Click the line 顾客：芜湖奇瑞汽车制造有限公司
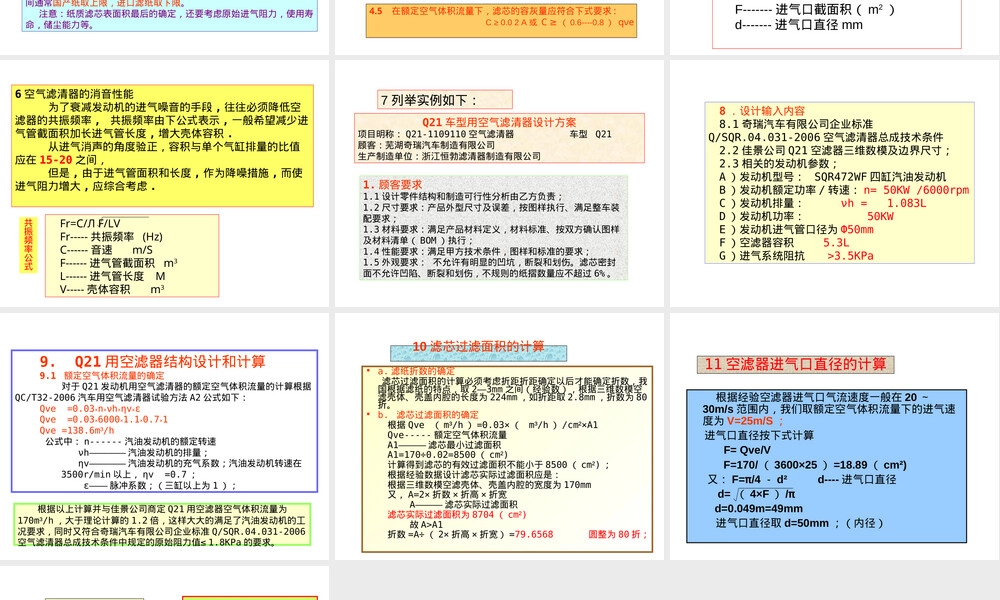The image size is (1000, 600). click(x=426, y=145)
